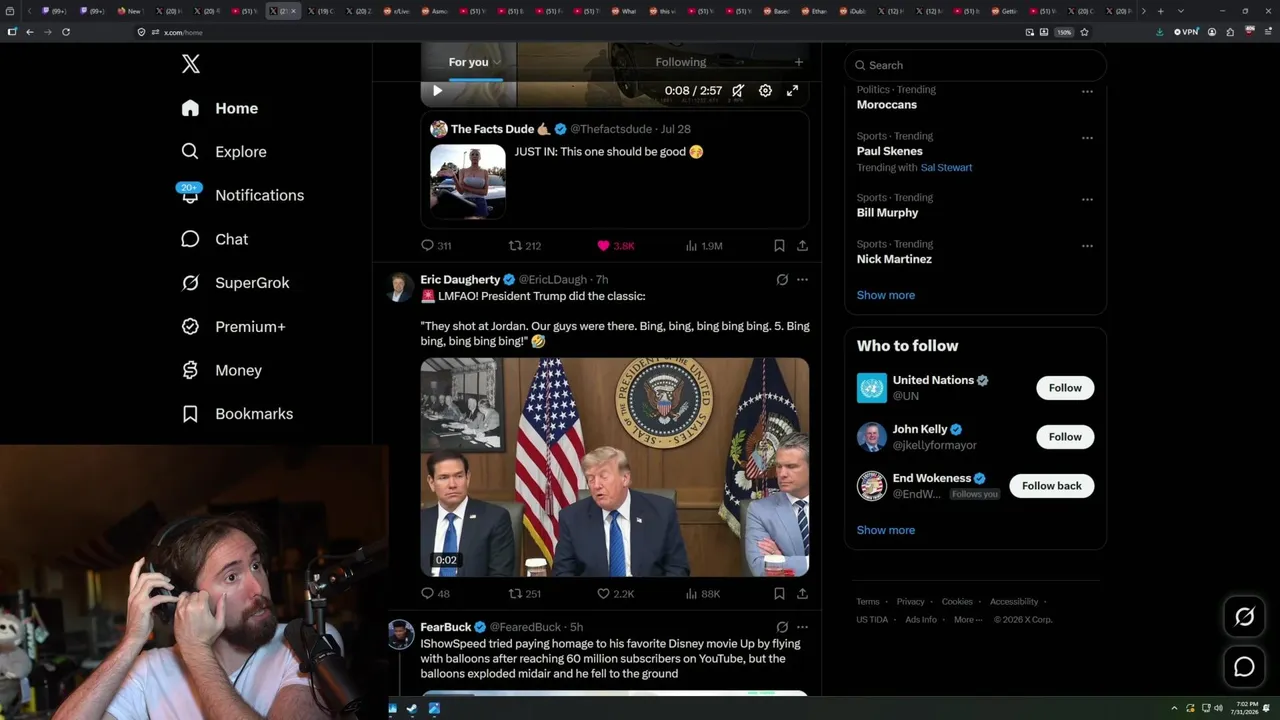Open video player settings gear
Image resolution: width=1280 pixels, height=720 pixels.
tap(765, 91)
